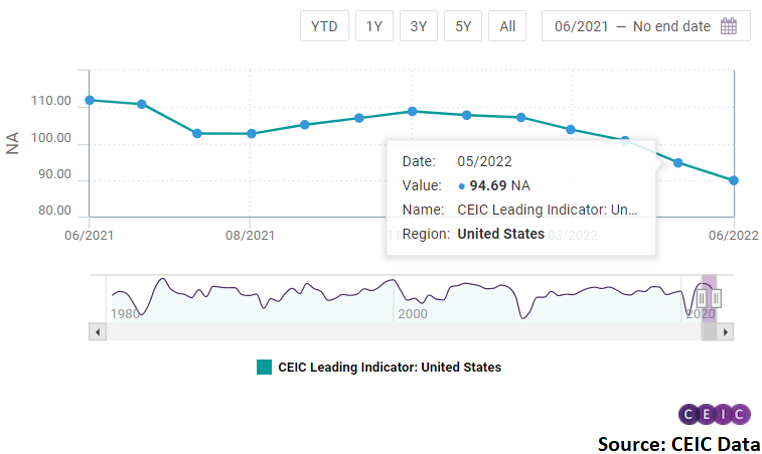Choose the 5Y time range

[462, 27]
